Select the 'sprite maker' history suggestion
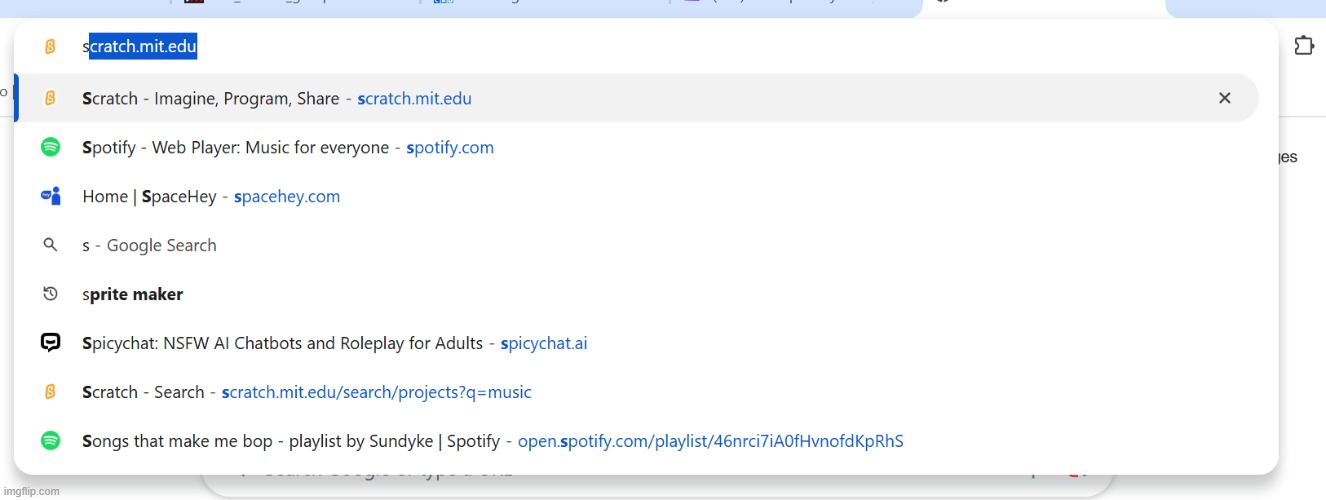Viewport: 1326px width, 500px height. (636, 294)
